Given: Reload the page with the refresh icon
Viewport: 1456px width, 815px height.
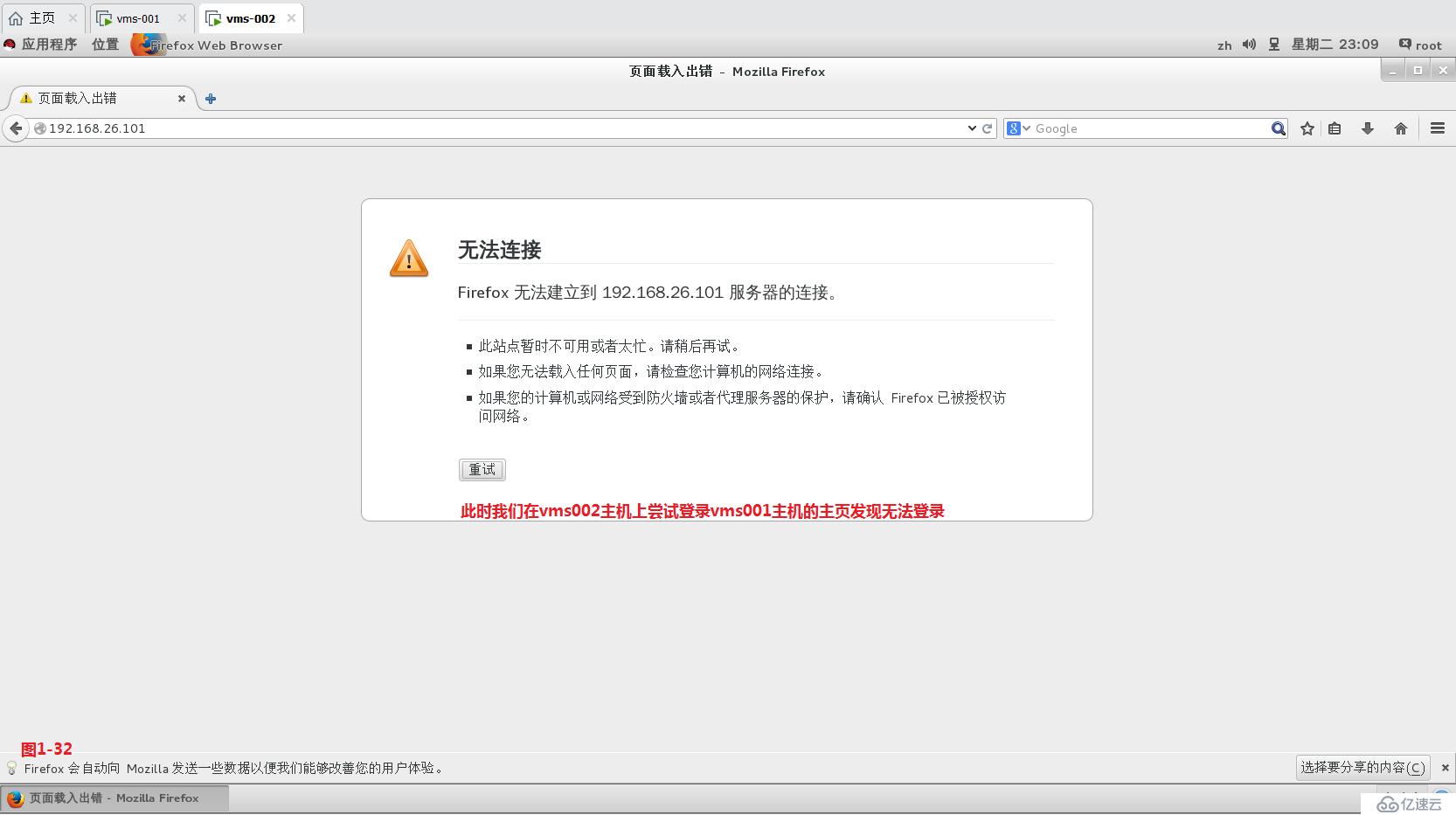Looking at the screenshot, I should click(x=988, y=128).
